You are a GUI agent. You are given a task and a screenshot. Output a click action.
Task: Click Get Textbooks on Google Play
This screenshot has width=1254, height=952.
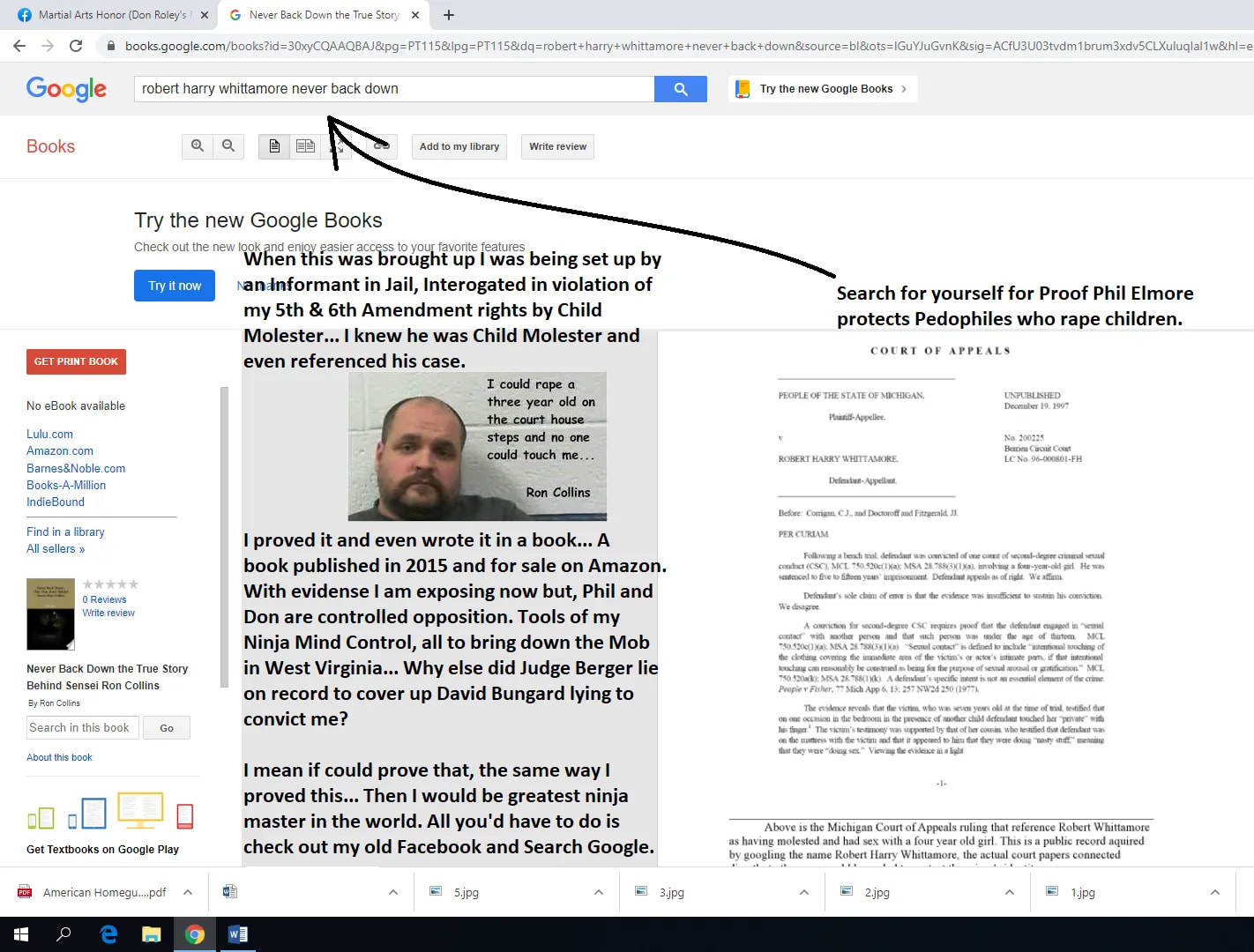click(x=102, y=850)
